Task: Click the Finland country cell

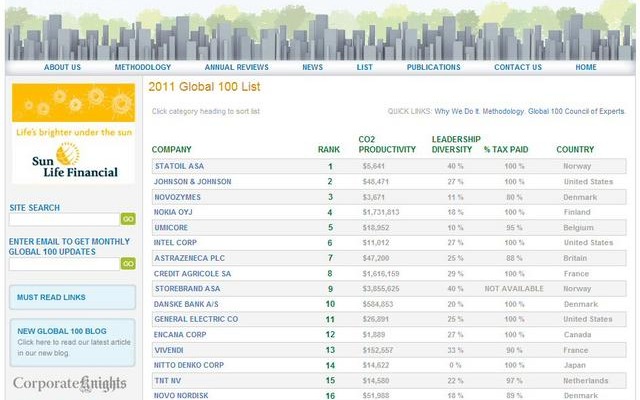Action: click(x=577, y=212)
